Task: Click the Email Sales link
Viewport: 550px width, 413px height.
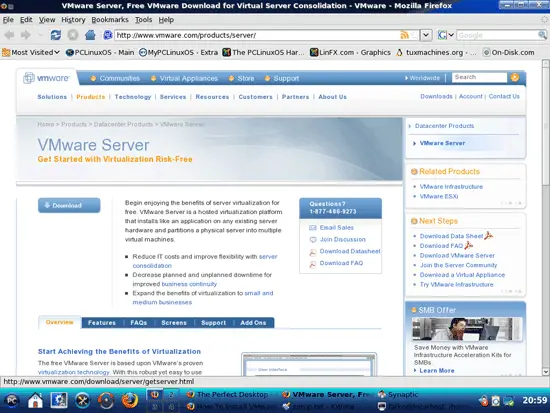Action: coord(336,227)
